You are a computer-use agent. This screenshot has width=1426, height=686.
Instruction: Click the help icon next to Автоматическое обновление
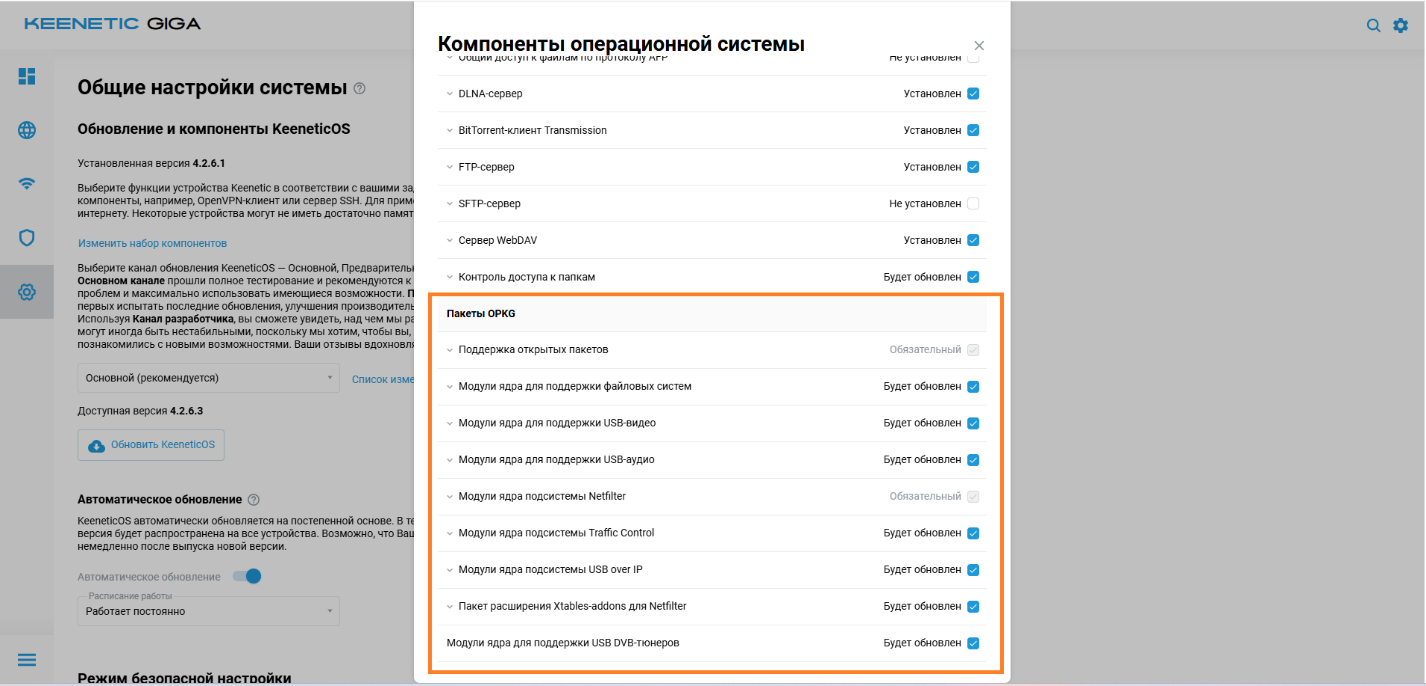(254, 499)
